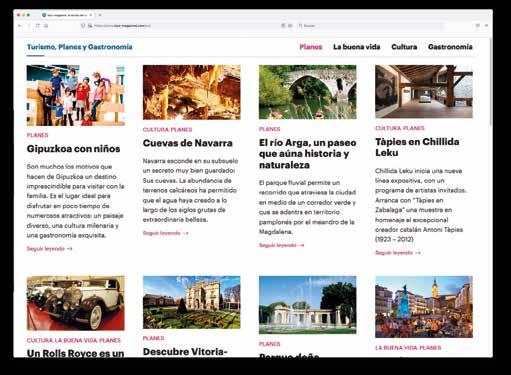Close the current browser tab
The image size is (511, 375).
click(91, 15)
